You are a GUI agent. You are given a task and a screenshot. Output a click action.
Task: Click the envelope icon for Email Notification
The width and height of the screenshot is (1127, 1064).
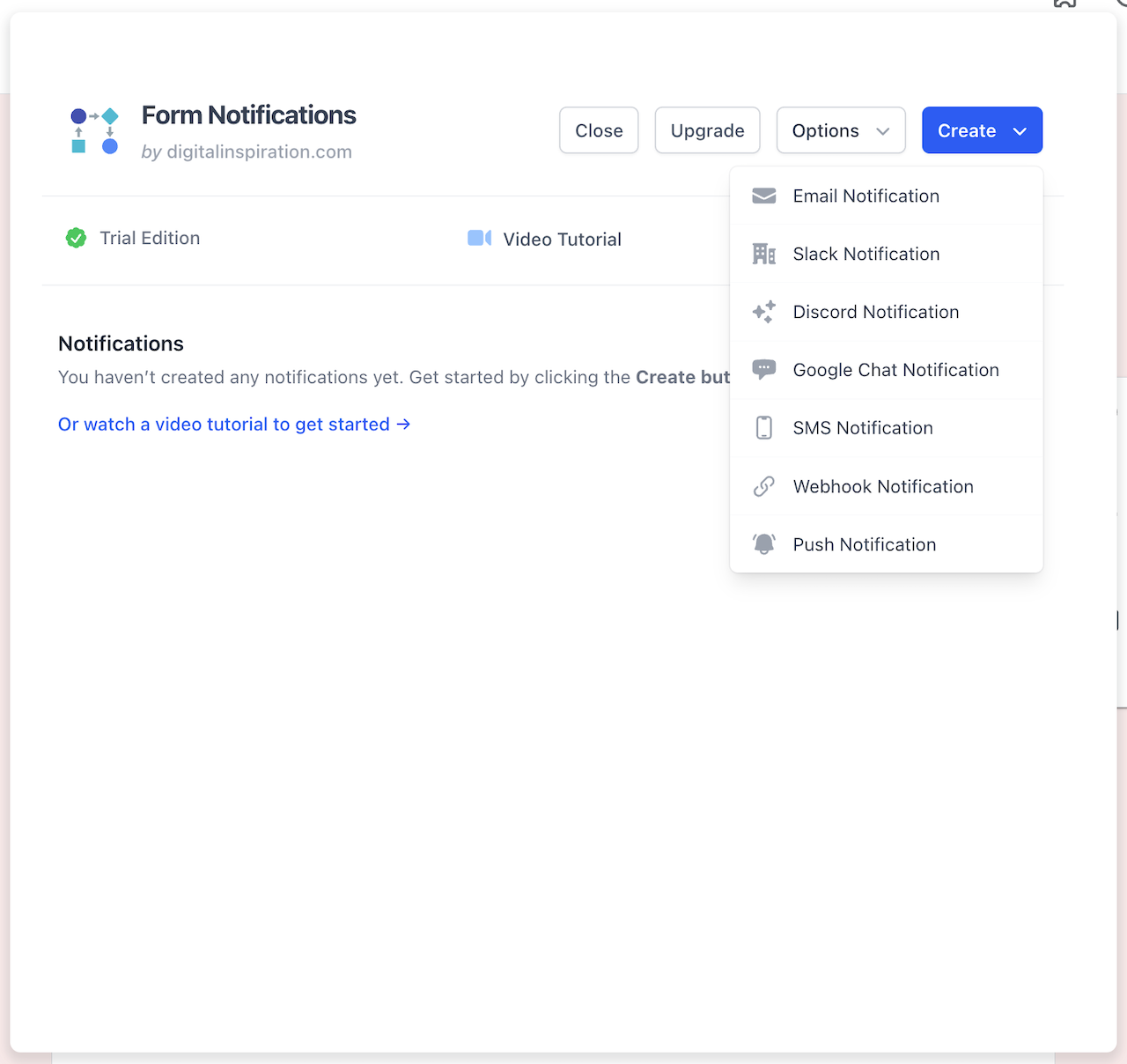(763, 196)
